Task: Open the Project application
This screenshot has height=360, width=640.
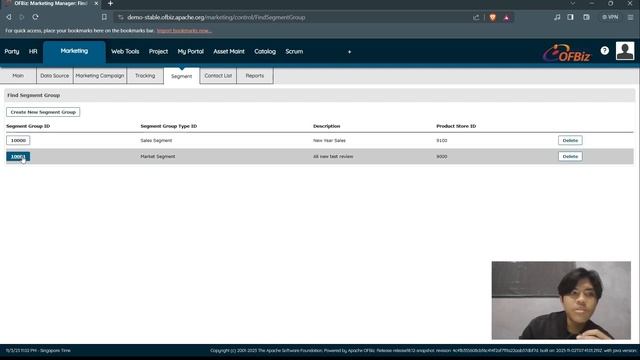Action: [158, 51]
